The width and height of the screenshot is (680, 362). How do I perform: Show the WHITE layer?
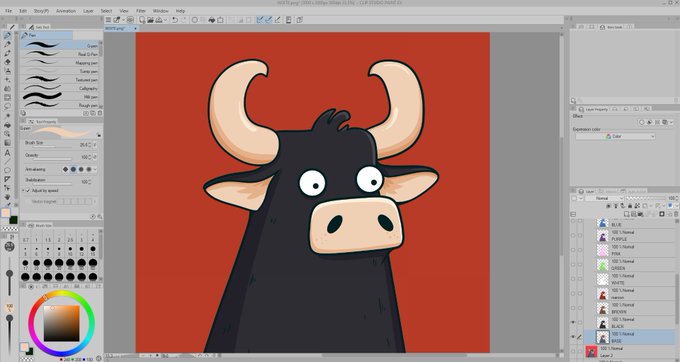[573, 279]
